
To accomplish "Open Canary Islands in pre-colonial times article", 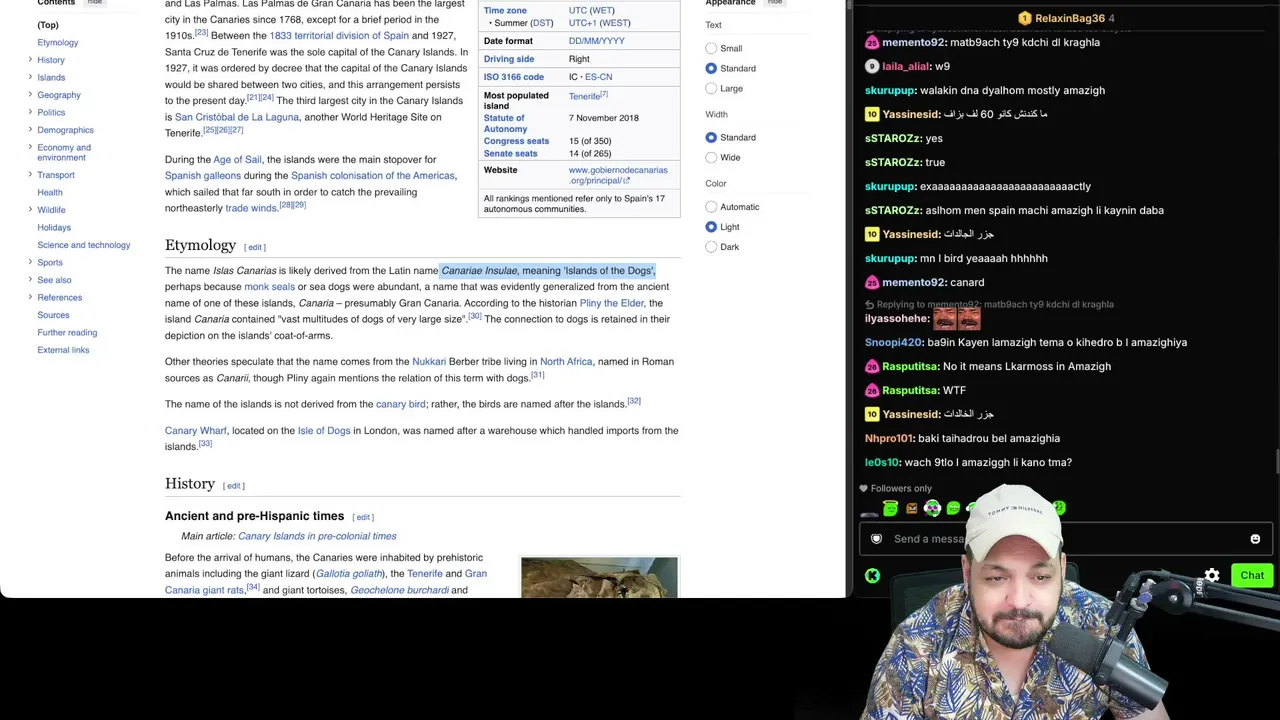I will click(x=317, y=536).
